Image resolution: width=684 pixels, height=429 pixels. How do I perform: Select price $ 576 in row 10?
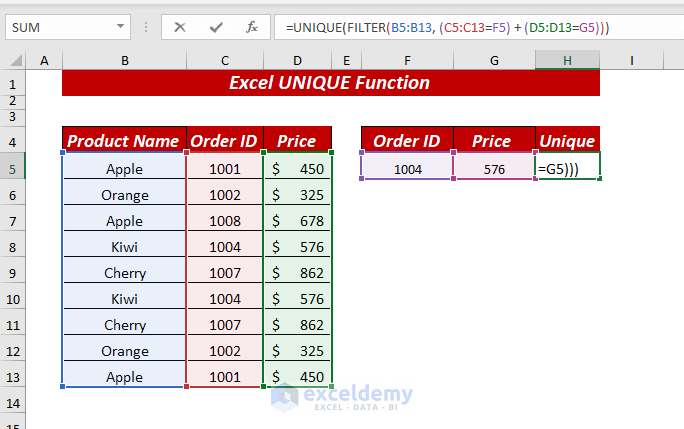coord(298,296)
